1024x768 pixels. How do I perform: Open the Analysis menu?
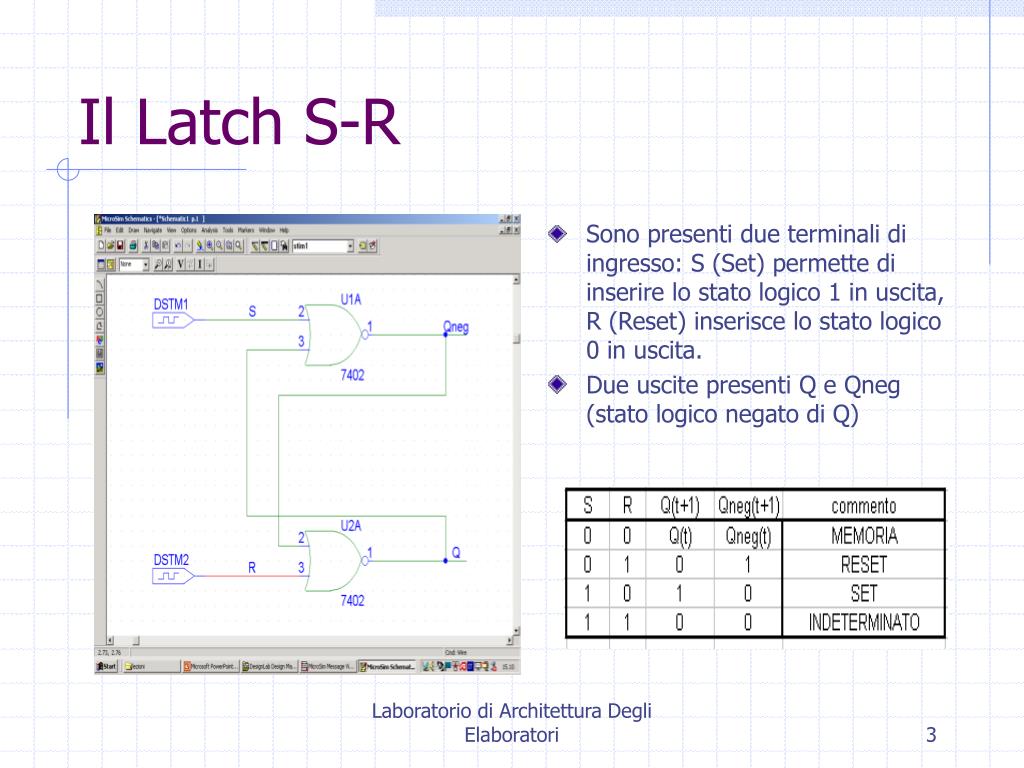click(x=210, y=231)
